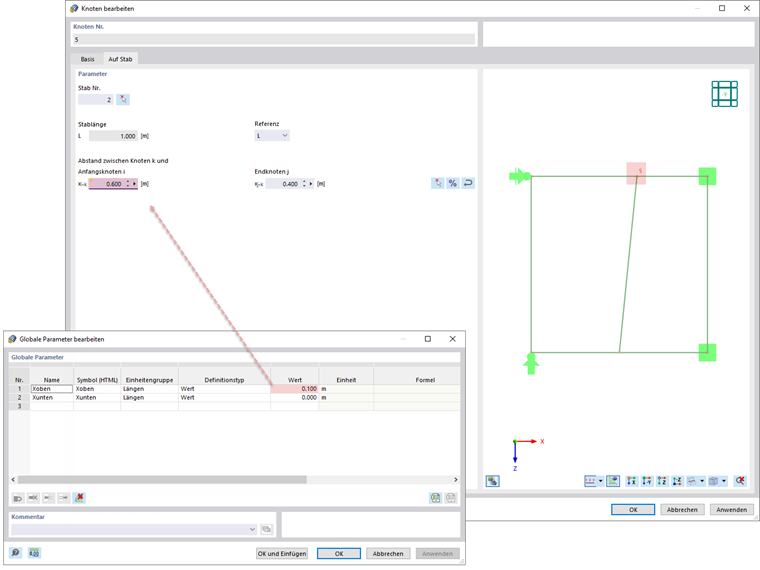Click the Knoten Nr. field showing 5
The height and width of the screenshot is (570, 760).
point(274,39)
